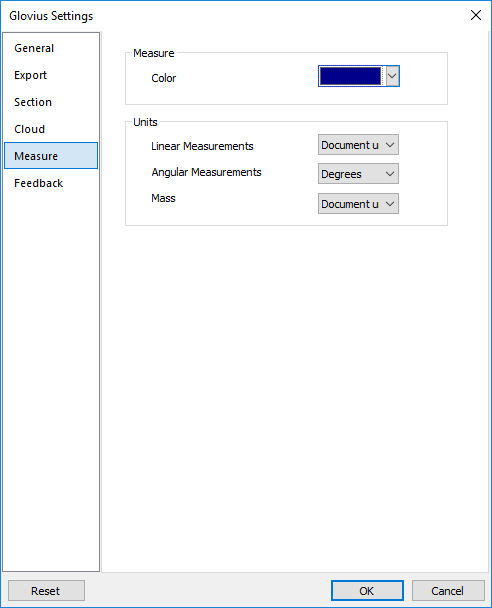Switch to the Export settings page
The image size is (492, 608).
click(x=51, y=75)
